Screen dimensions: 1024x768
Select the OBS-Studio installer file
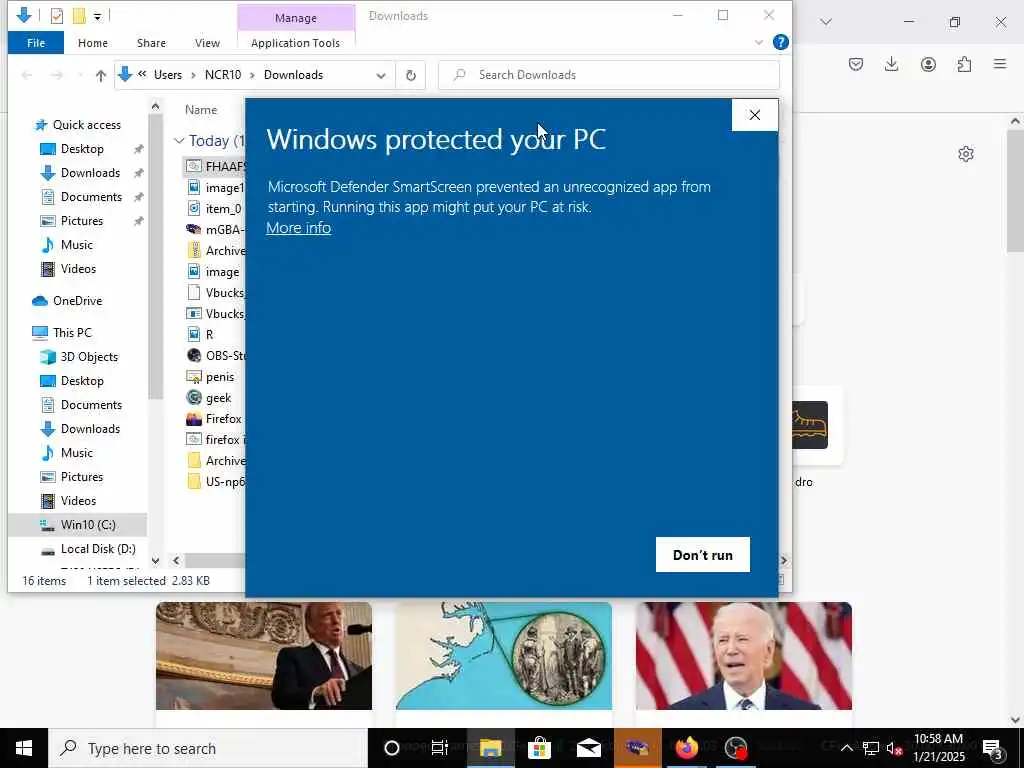[216, 356]
